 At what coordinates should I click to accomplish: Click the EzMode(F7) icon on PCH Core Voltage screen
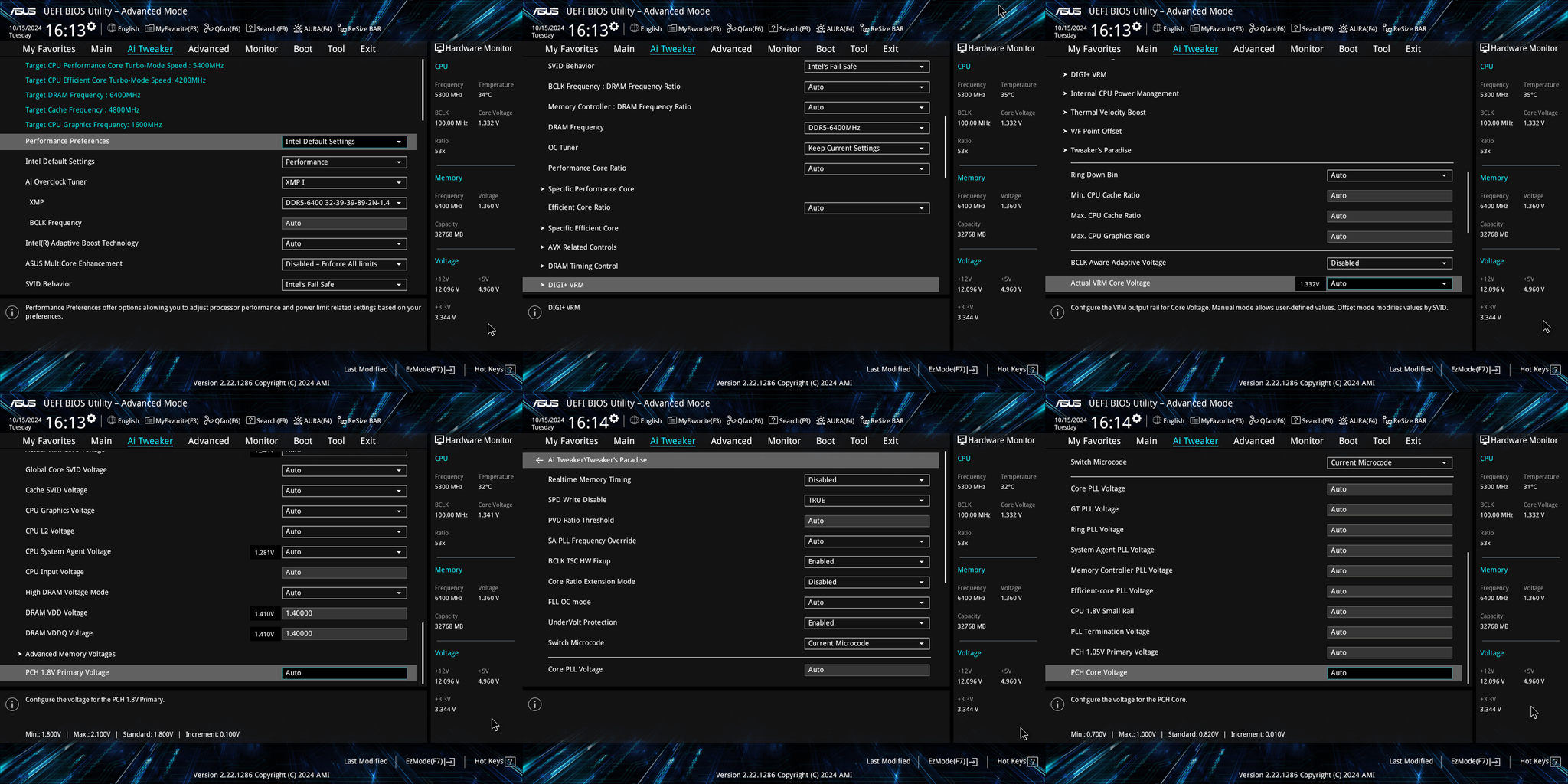tap(1495, 762)
